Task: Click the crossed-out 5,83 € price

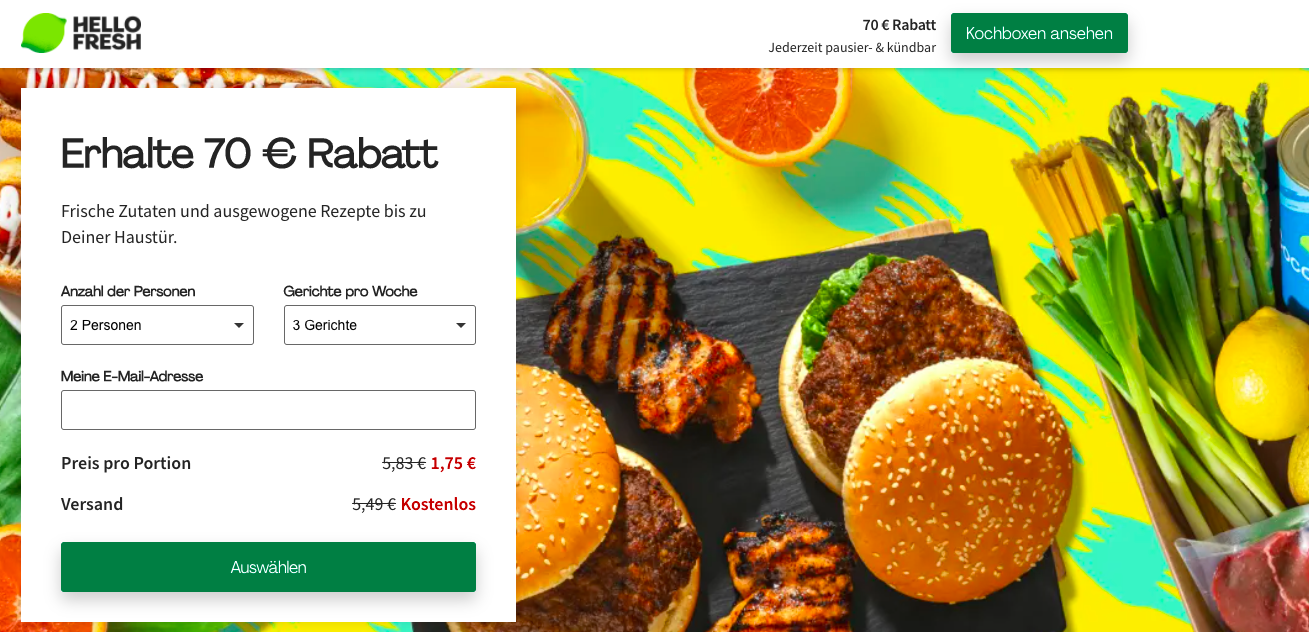Action: (x=404, y=463)
